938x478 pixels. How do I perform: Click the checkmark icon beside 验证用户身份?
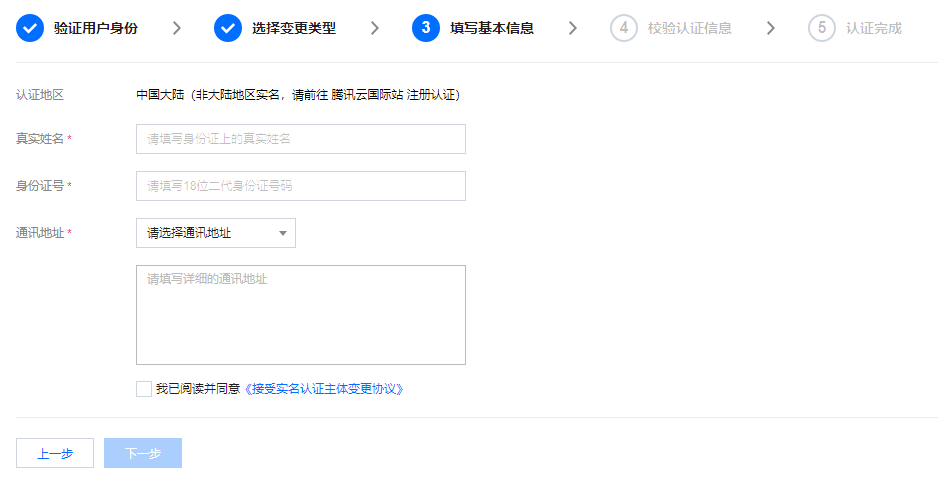click(30, 28)
